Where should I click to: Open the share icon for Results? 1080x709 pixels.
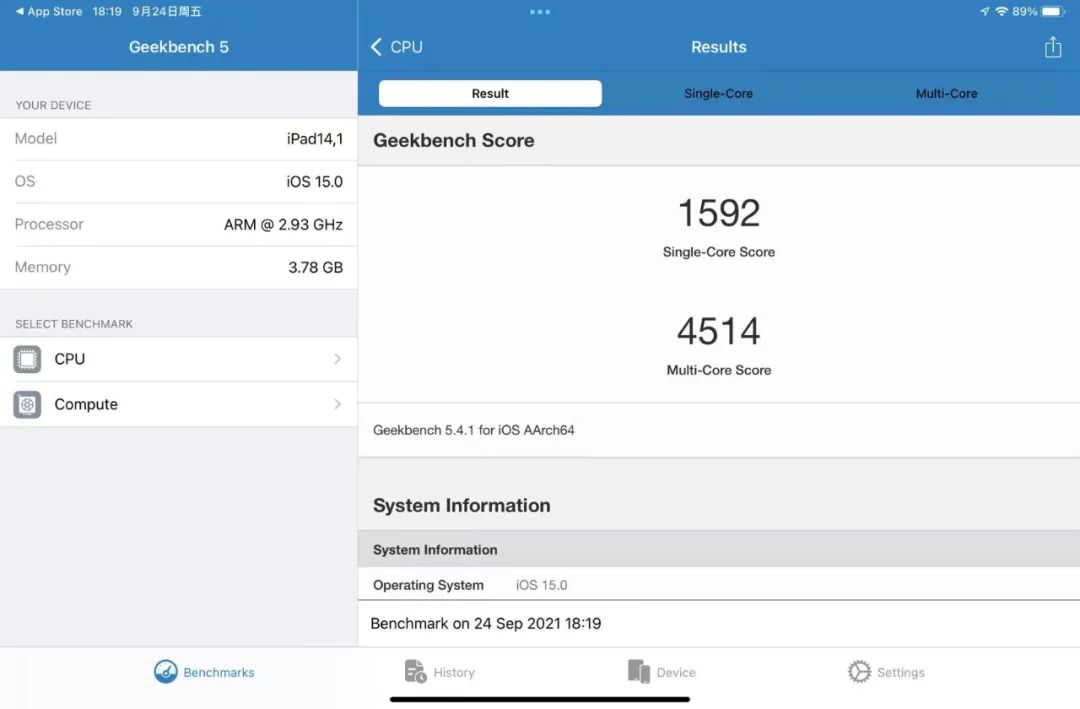tap(1052, 46)
